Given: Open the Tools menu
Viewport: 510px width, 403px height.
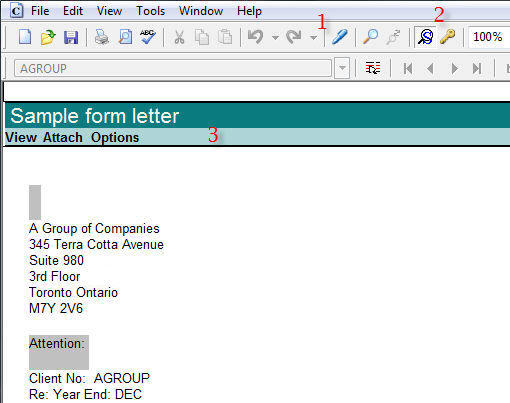Looking at the screenshot, I should 150,11.
